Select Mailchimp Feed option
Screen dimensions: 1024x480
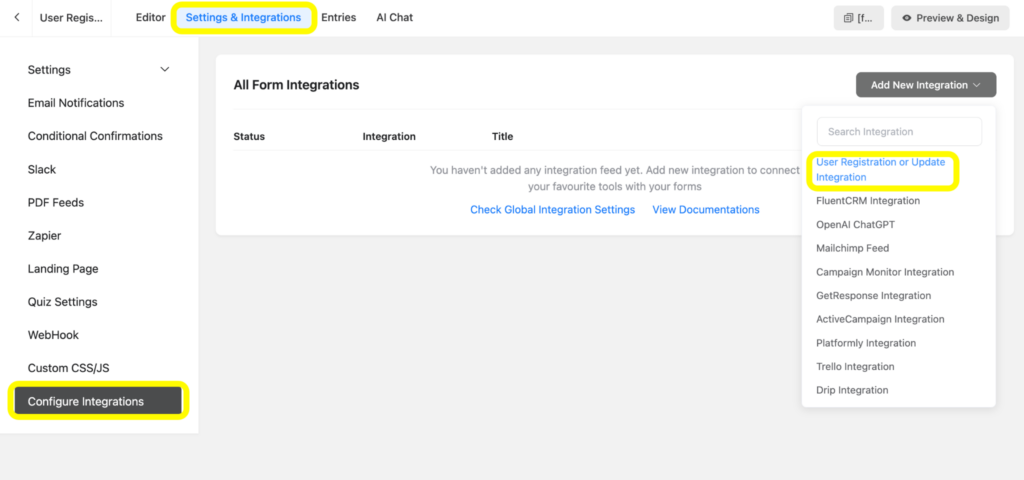[x=852, y=248]
